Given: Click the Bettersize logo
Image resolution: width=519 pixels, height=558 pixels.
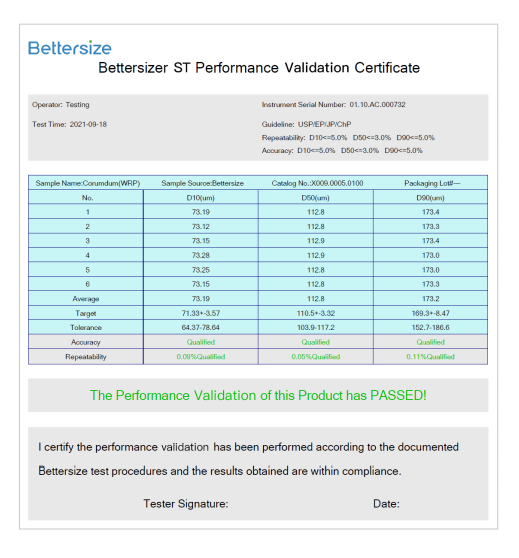Looking at the screenshot, I should coord(70,48).
